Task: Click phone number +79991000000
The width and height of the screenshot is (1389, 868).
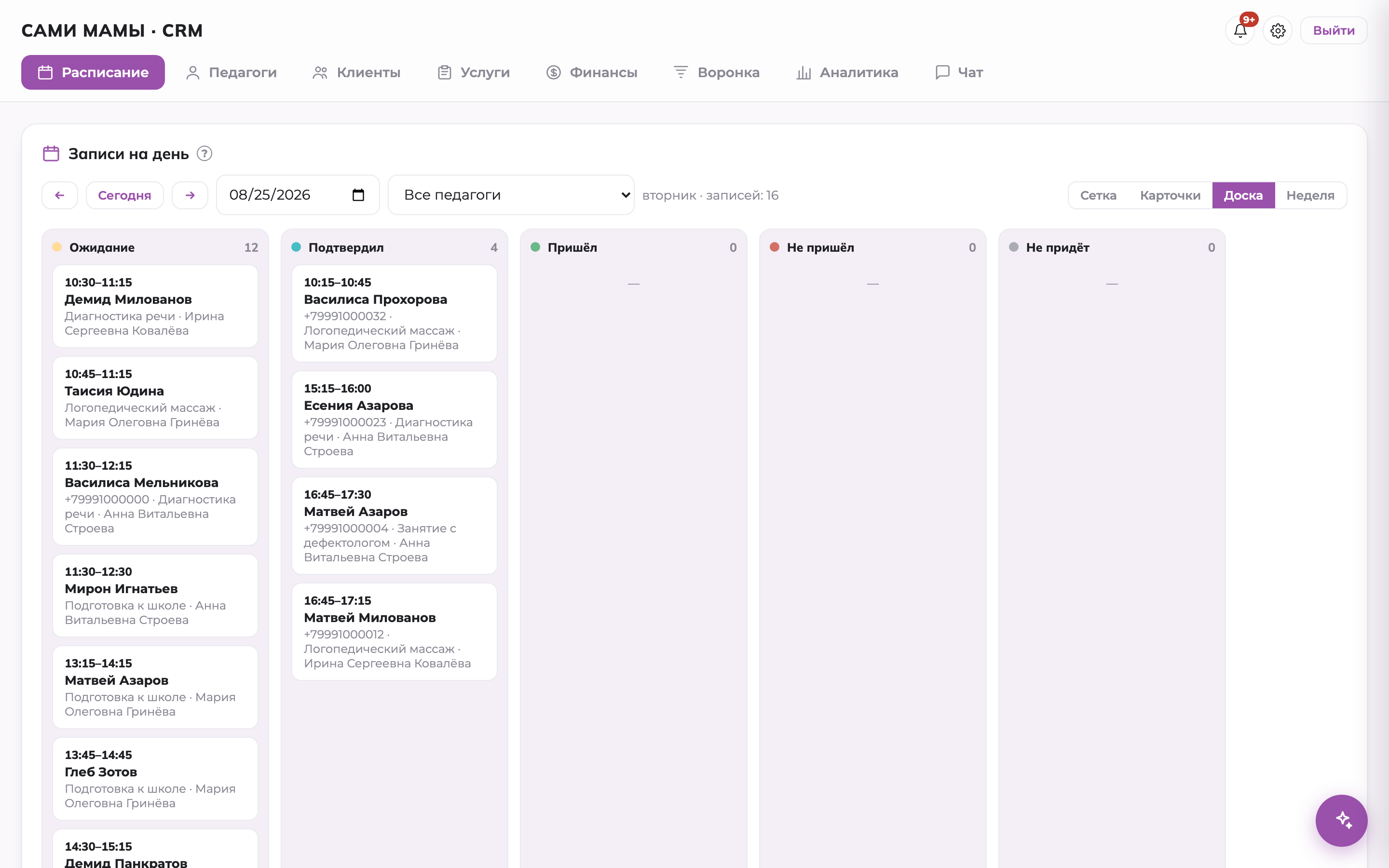Action: point(107,500)
